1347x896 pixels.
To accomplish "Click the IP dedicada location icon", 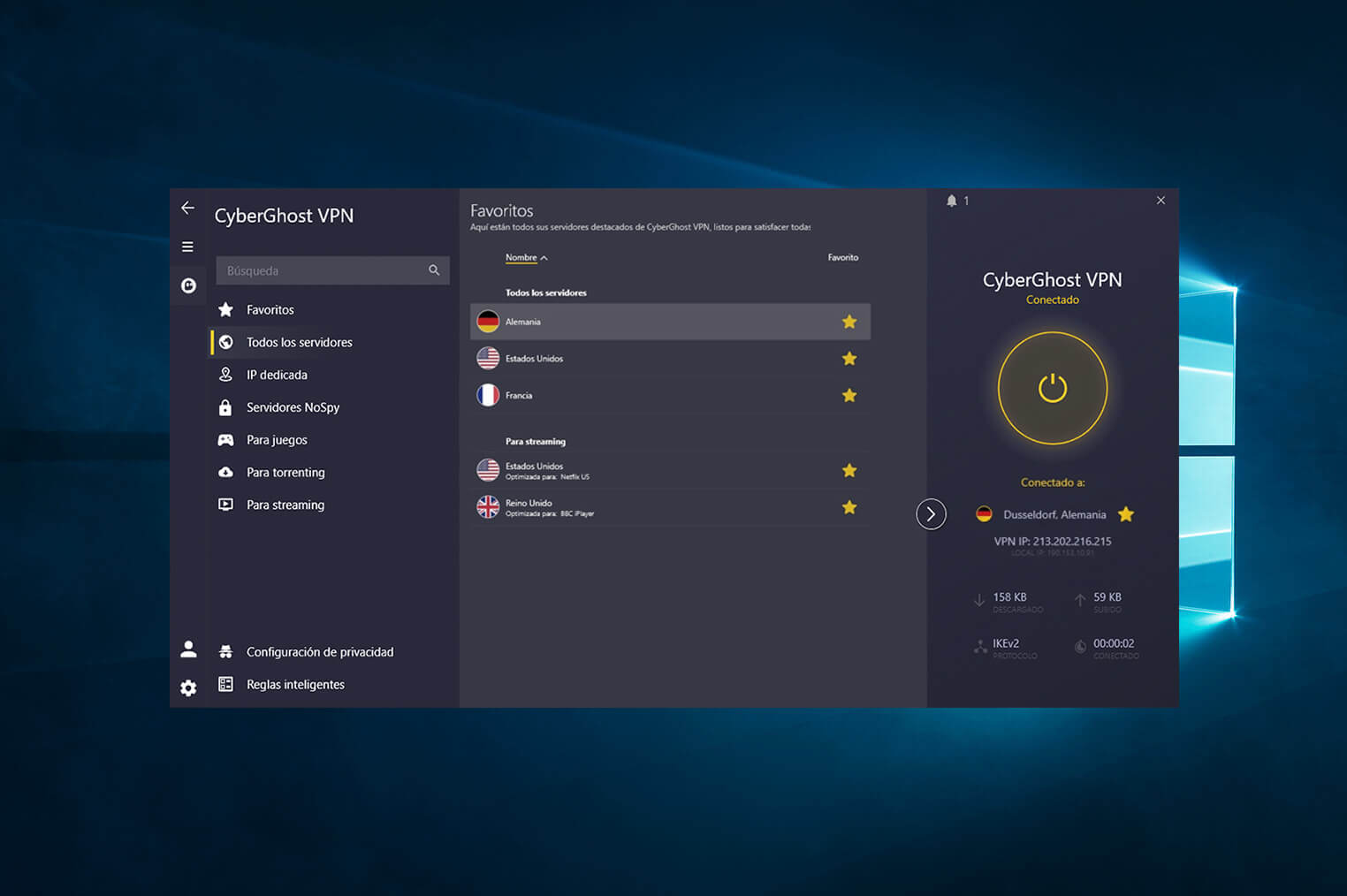I will (225, 375).
